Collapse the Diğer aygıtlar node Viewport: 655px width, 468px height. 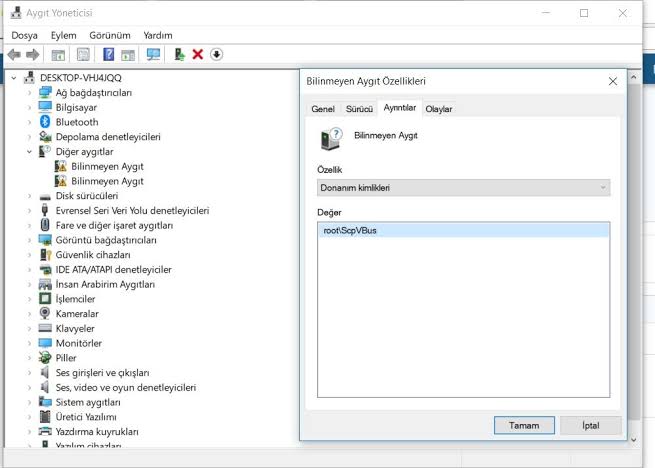29,152
